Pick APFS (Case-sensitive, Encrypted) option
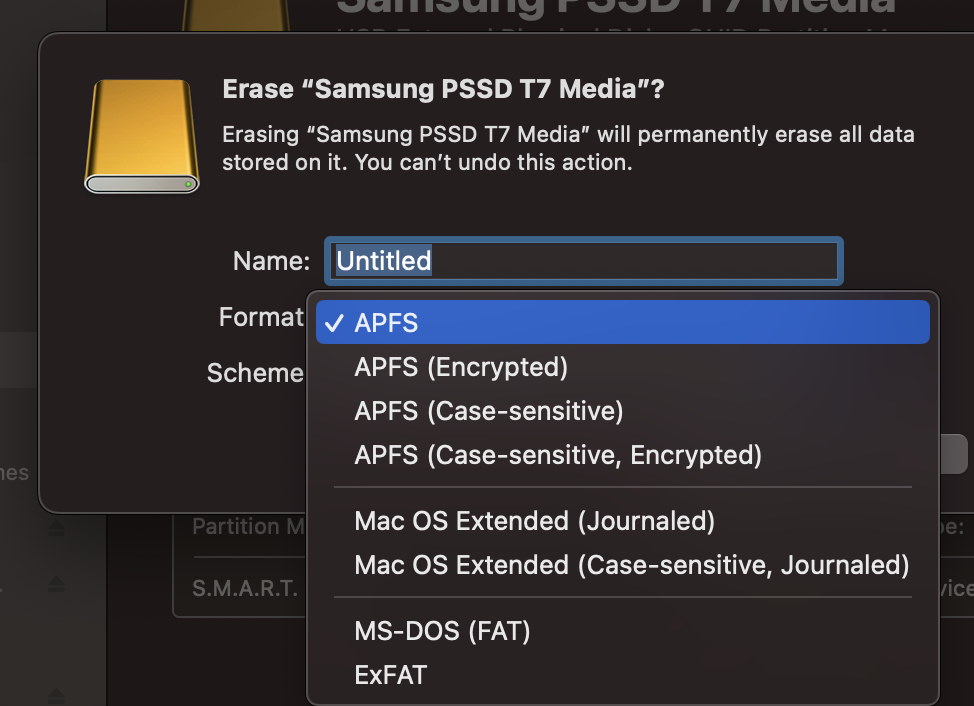 tap(557, 455)
